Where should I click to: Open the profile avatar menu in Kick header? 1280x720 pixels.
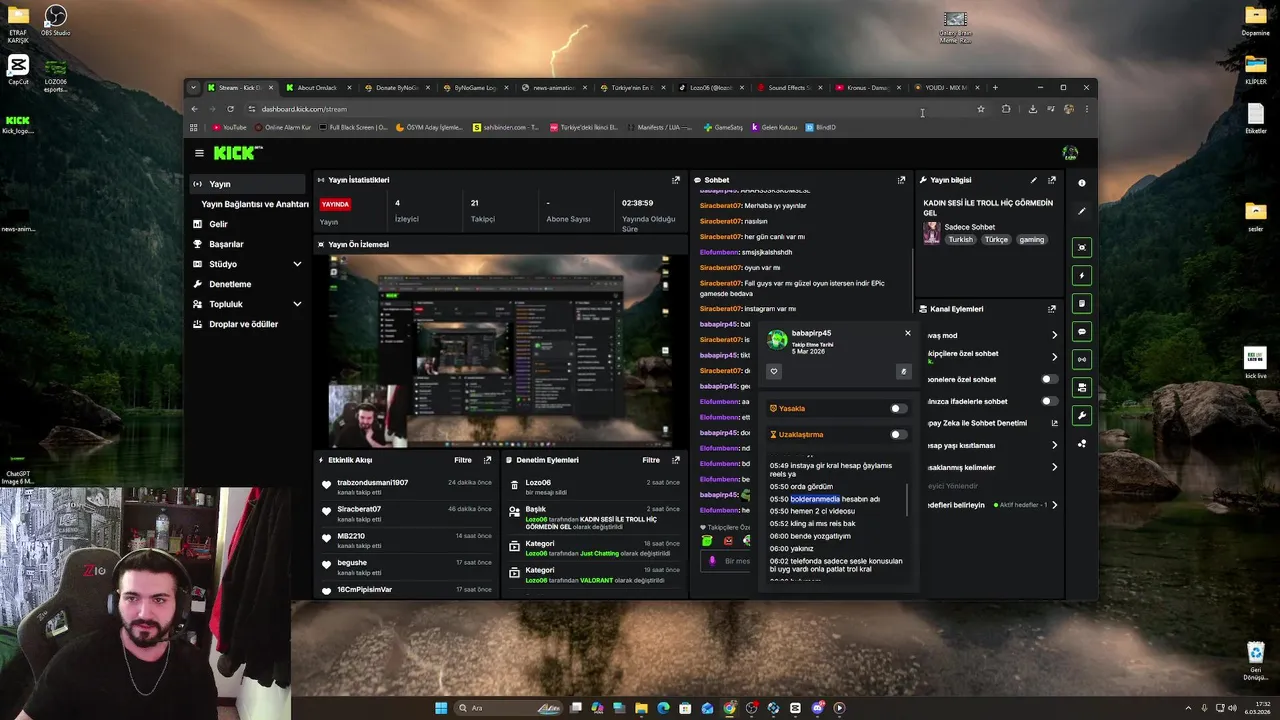pos(1070,153)
